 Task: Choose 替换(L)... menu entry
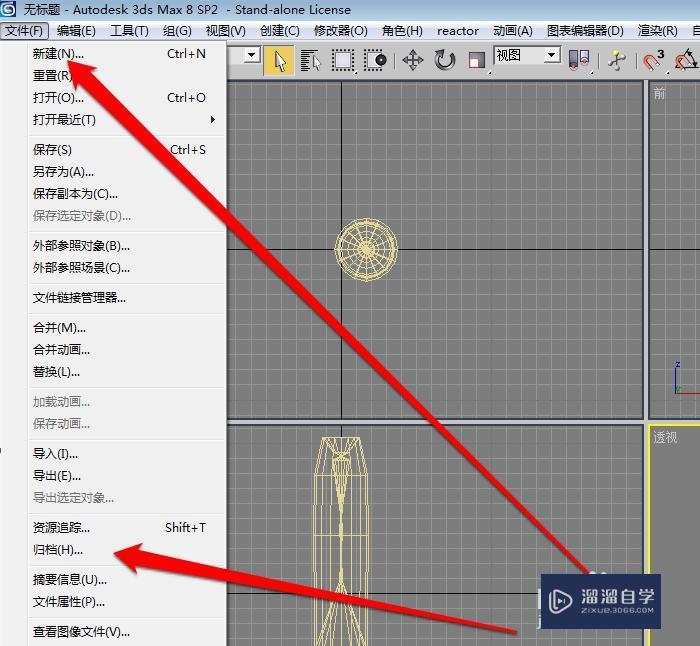(x=127, y=372)
